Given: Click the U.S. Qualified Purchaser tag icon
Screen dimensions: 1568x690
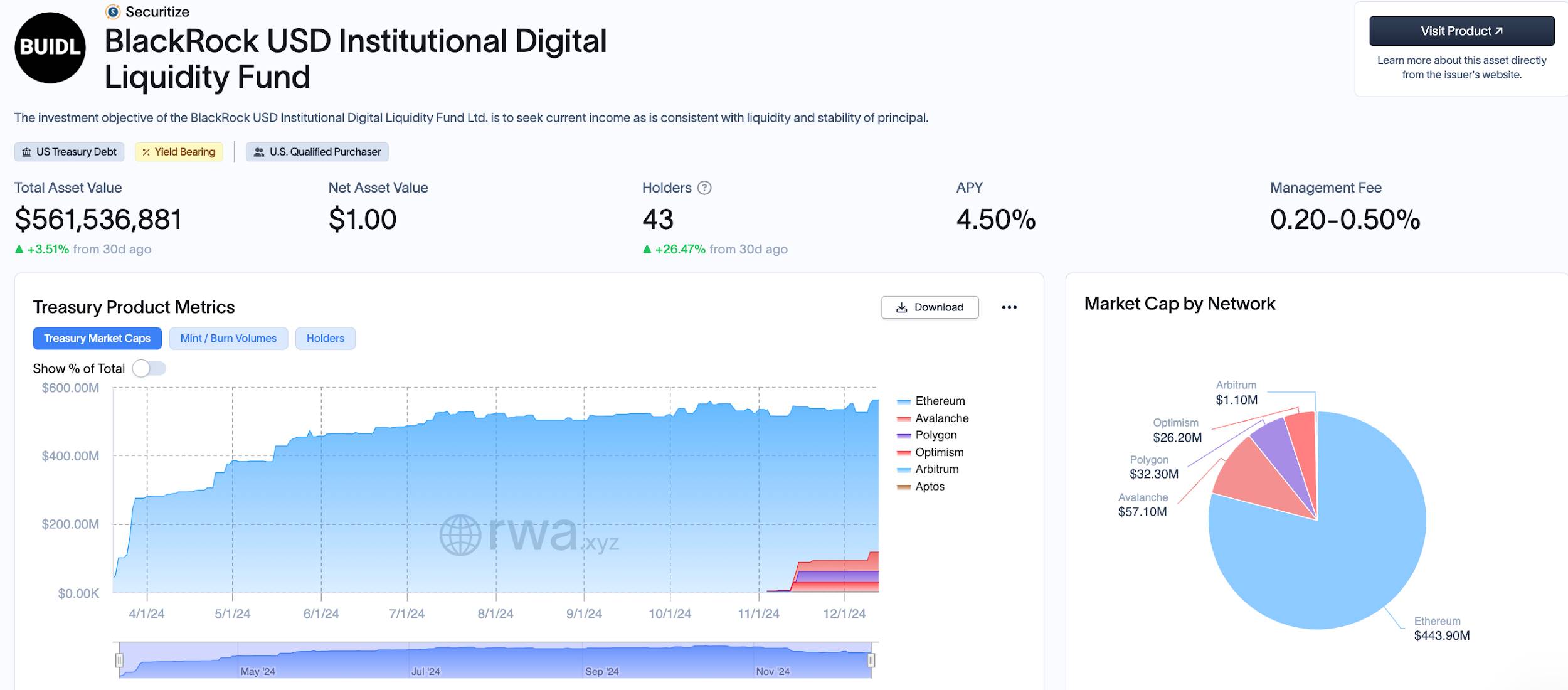Looking at the screenshot, I should (258, 152).
